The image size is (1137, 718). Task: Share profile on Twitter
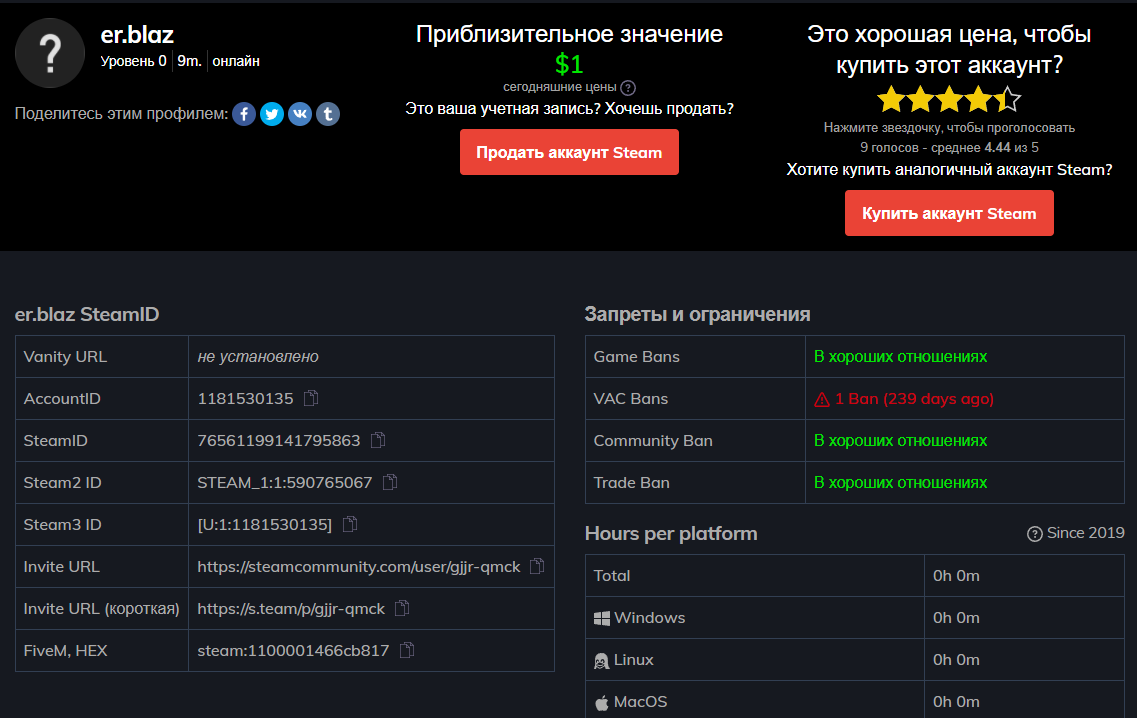coord(272,114)
